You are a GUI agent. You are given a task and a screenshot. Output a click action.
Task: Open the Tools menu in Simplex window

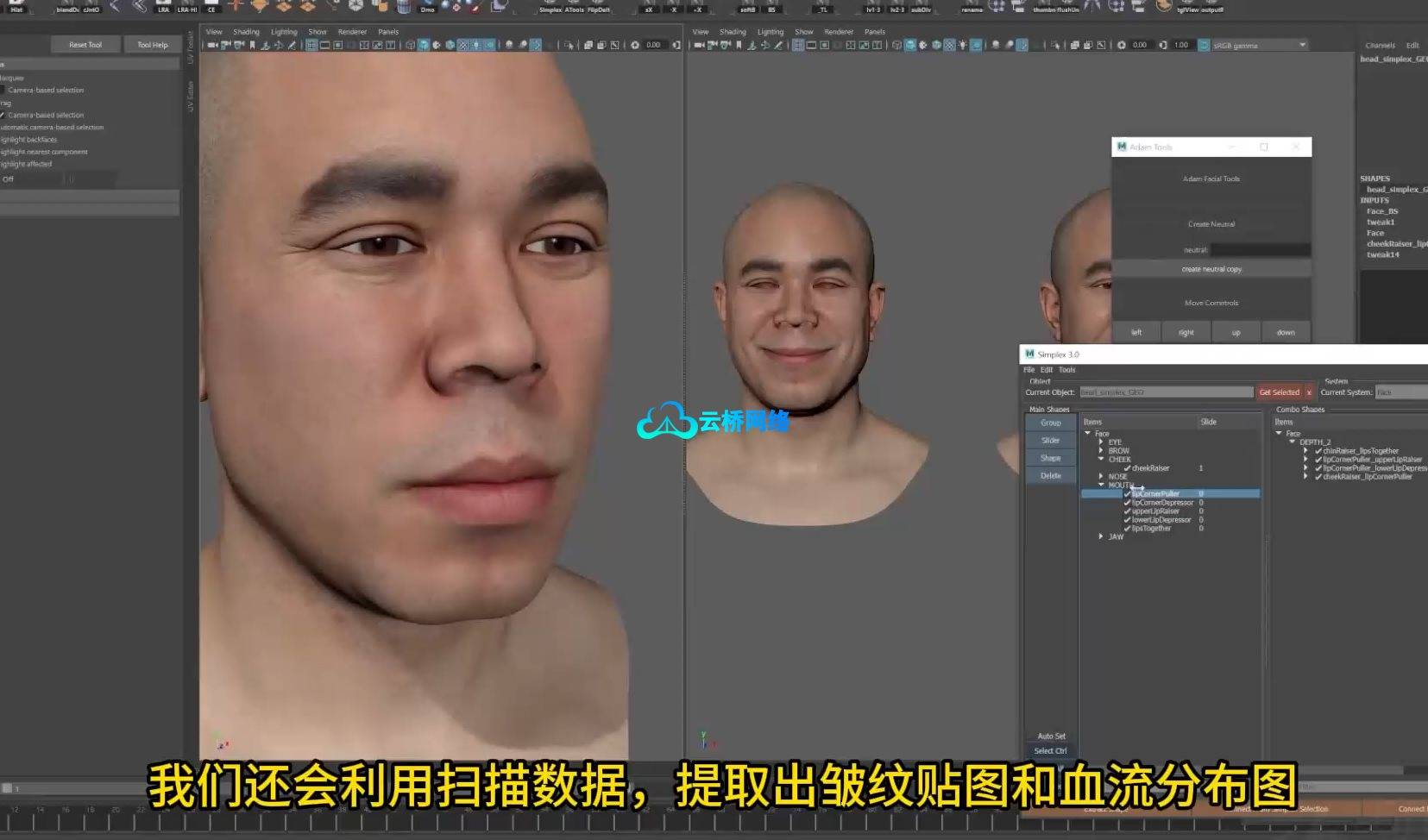(1066, 370)
